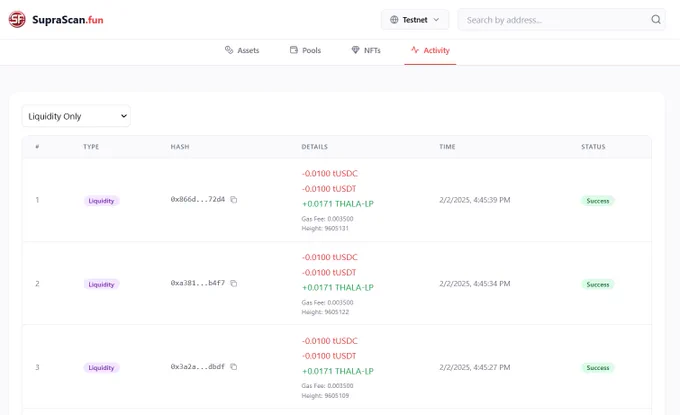680x415 pixels.
Task: Click timestamp 2/2/2025, 4:45:39 PM
Action: click(474, 200)
